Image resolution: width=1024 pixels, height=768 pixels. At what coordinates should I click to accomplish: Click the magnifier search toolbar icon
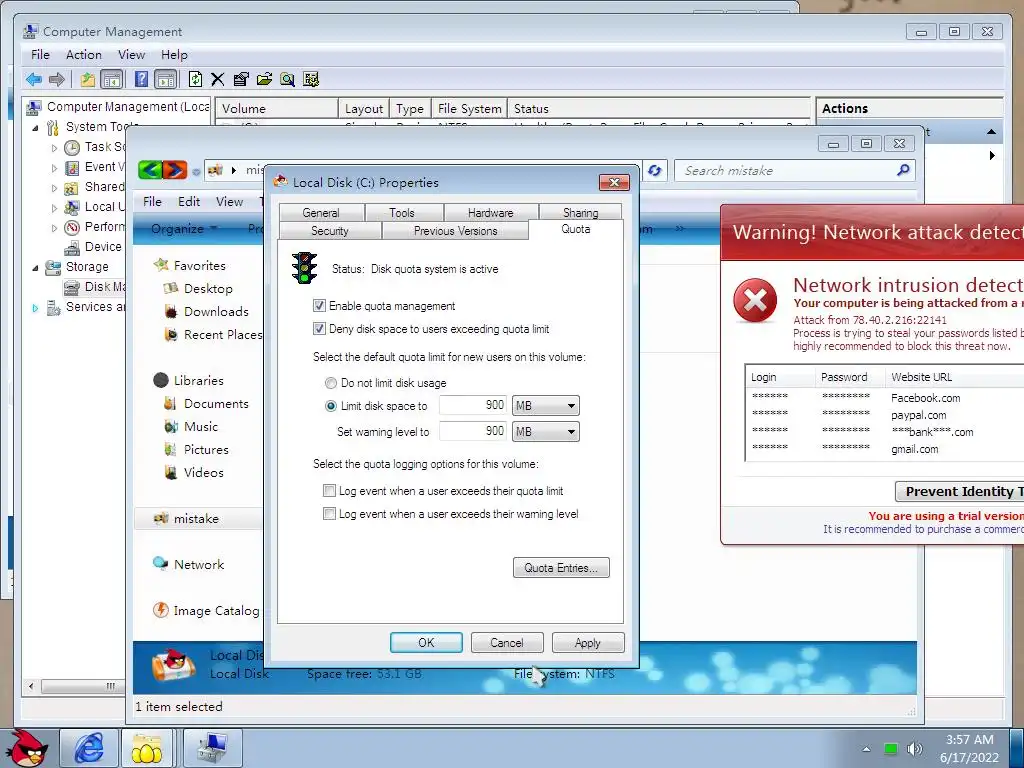click(287, 80)
